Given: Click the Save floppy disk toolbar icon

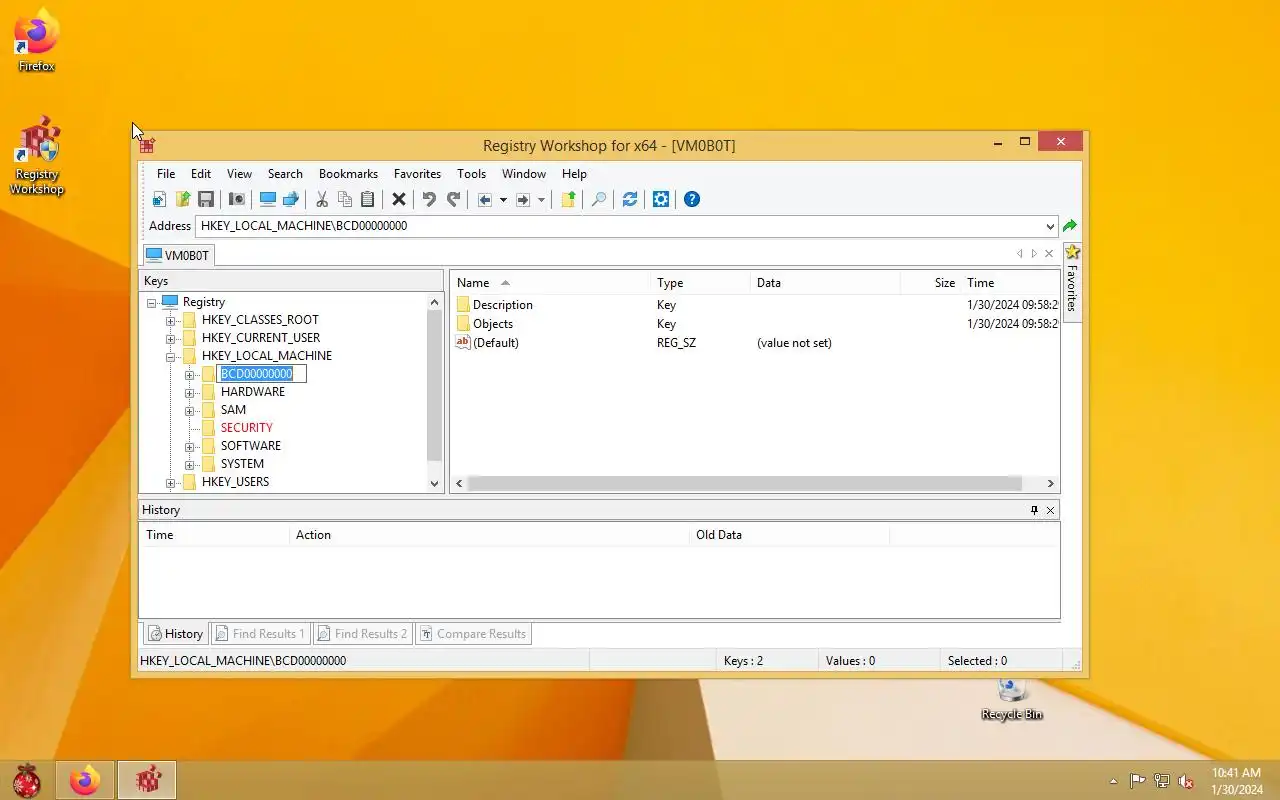Looking at the screenshot, I should [x=206, y=199].
